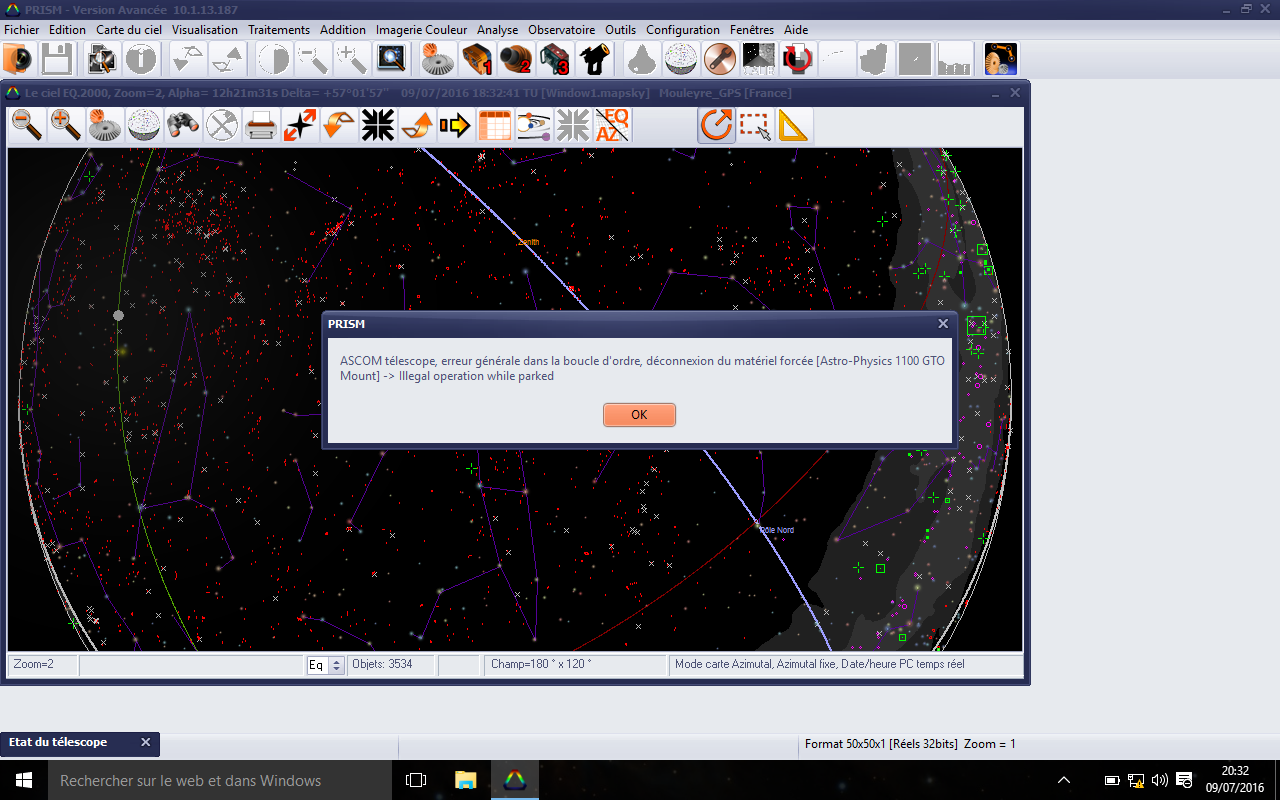Zoom out the sky map with minus magnifier
This screenshot has height=800, width=1280.
click(27, 126)
